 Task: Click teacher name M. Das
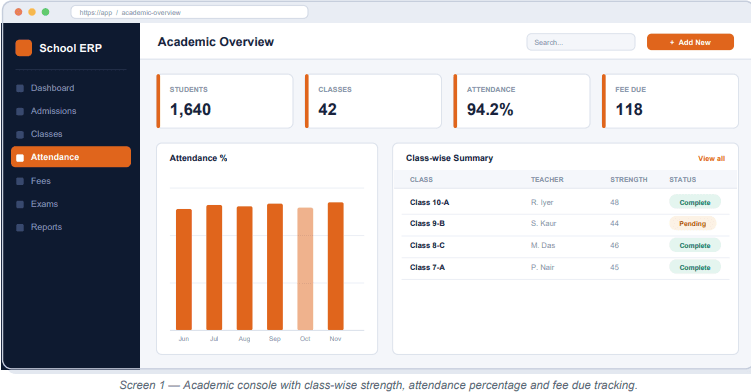click(543, 246)
